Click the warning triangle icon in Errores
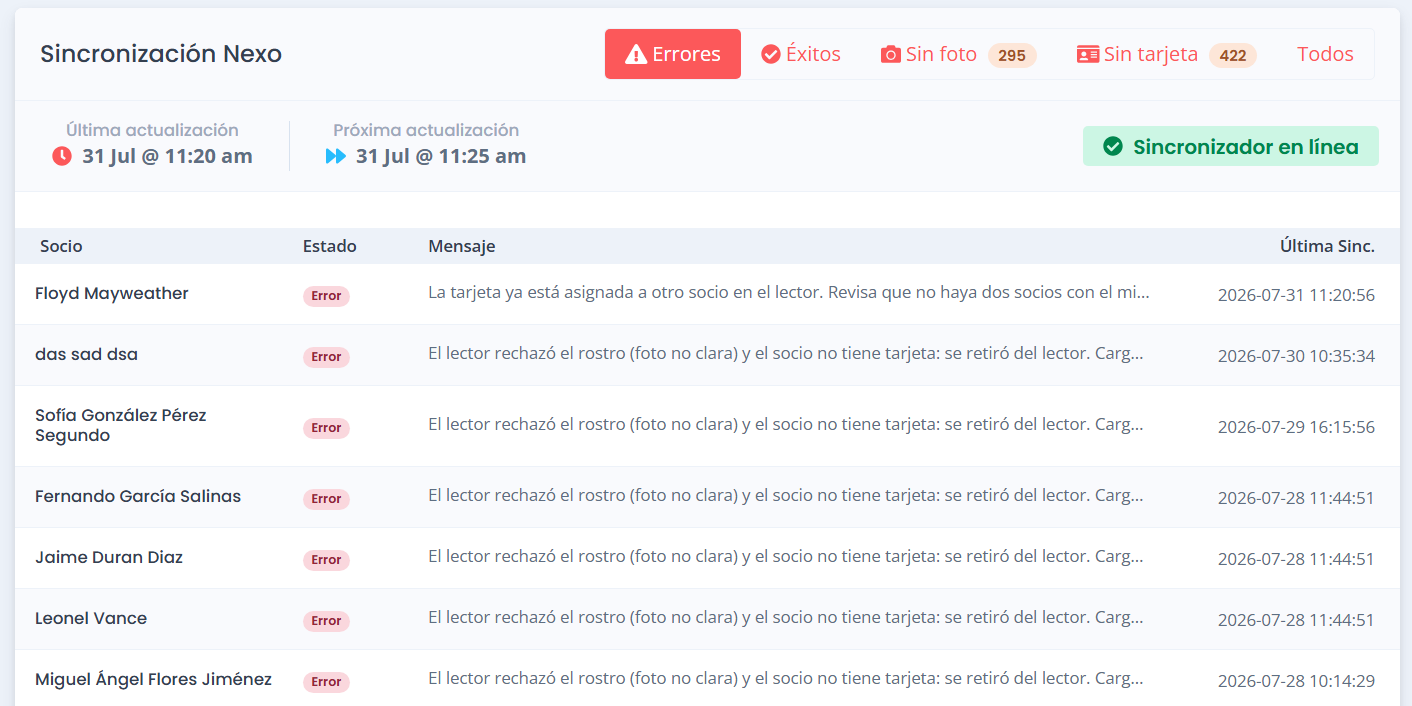This screenshot has width=1412, height=706. coord(636,54)
